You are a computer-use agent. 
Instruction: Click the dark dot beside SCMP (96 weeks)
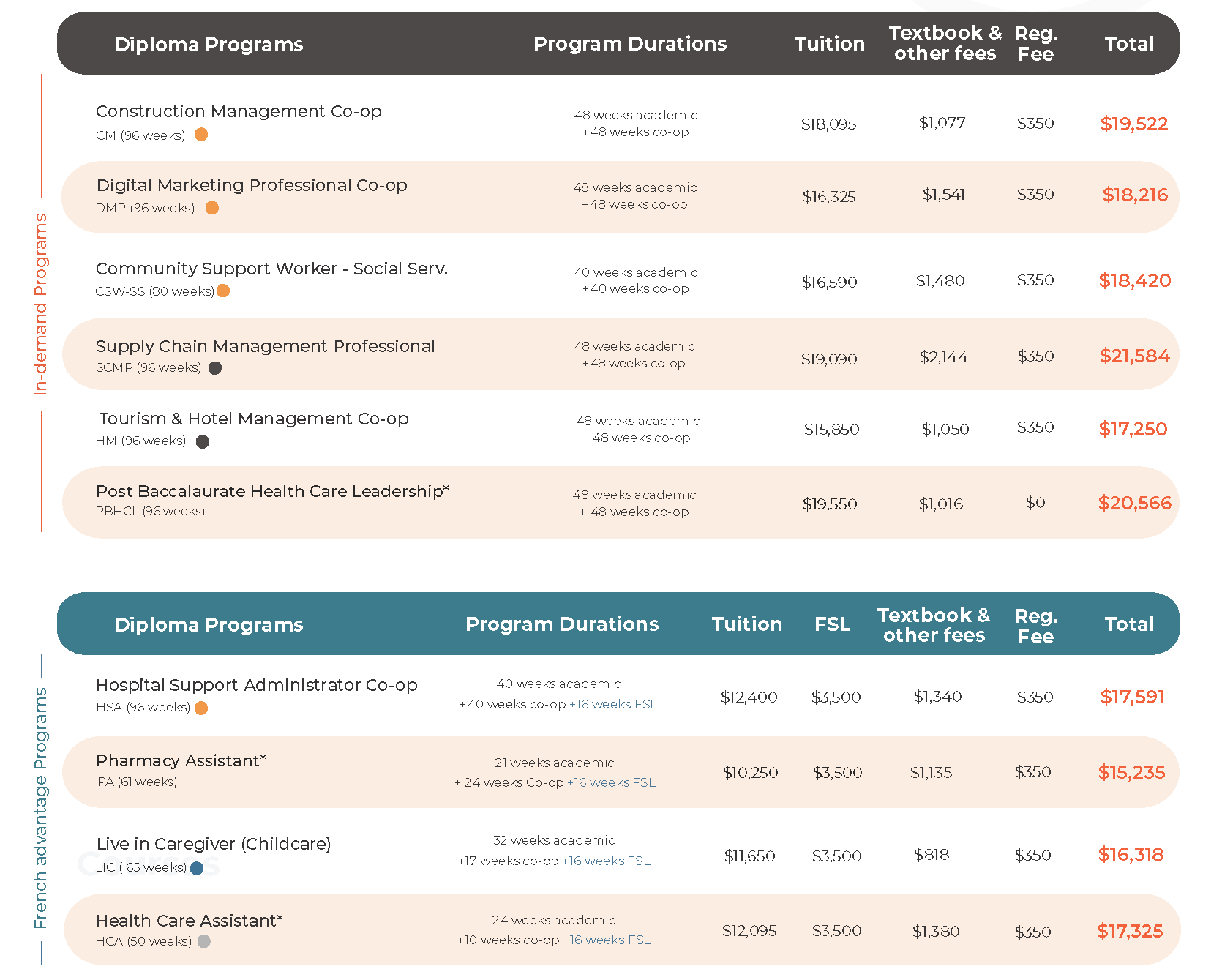215,368
